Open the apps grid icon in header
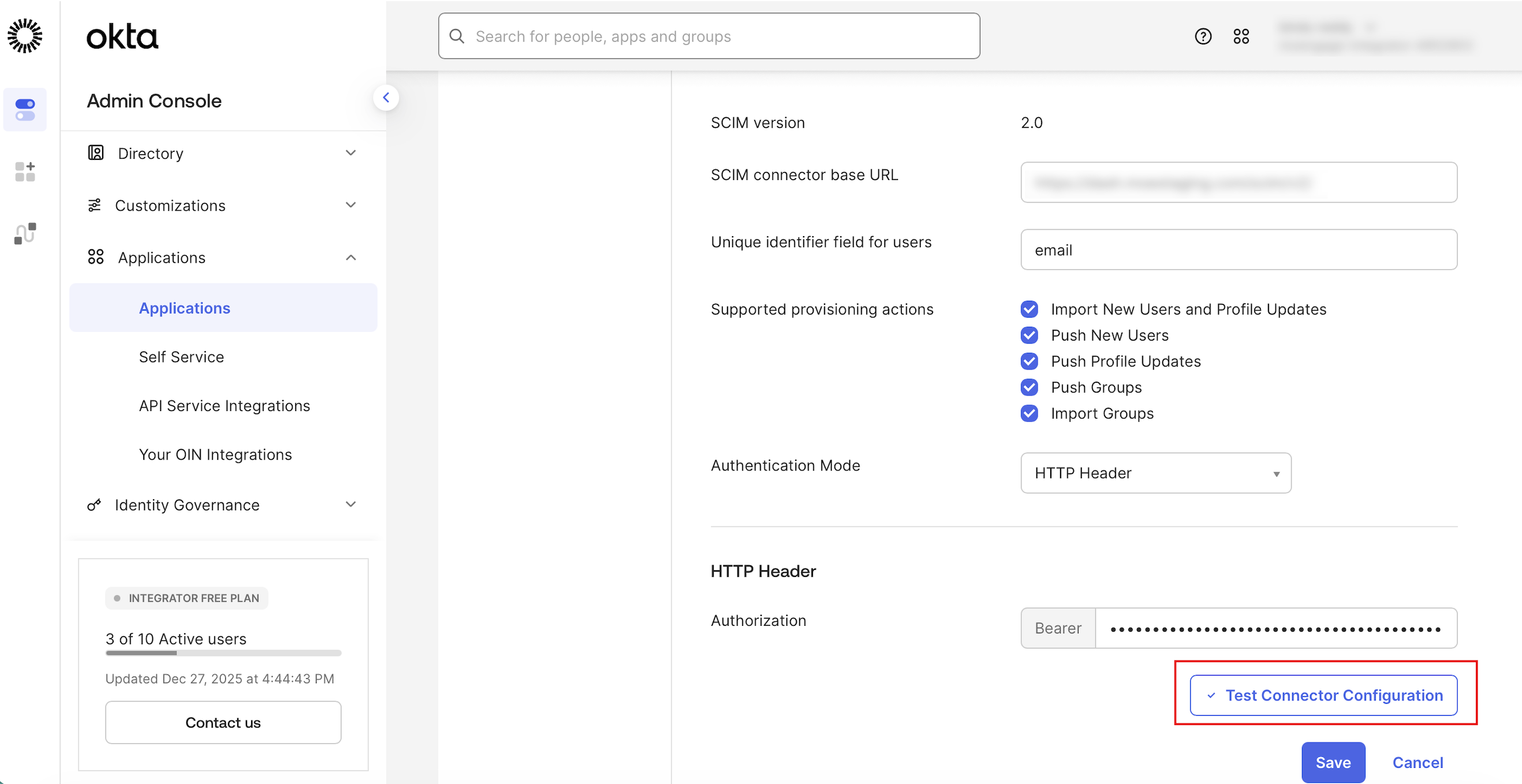 click(x=1241, y=36)
